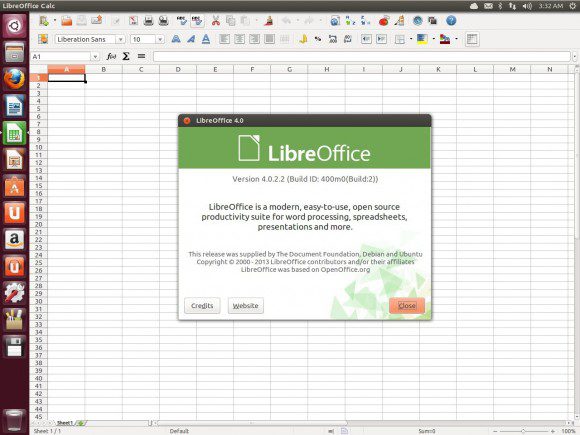Switch to the Sheet1 tab

point(64,423)
